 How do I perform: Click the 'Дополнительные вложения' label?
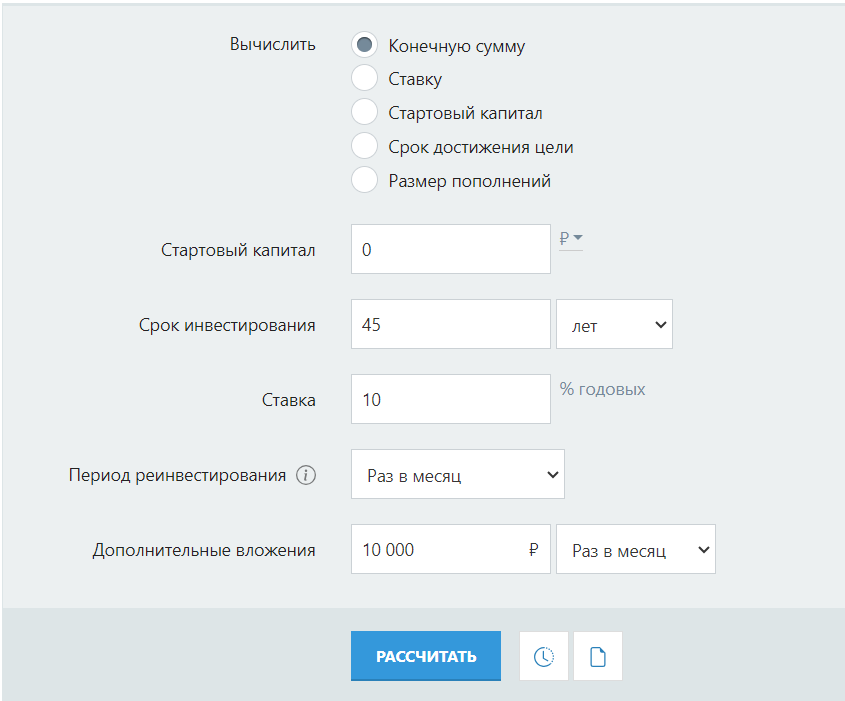pyautogui.click(x=204, y=550)
